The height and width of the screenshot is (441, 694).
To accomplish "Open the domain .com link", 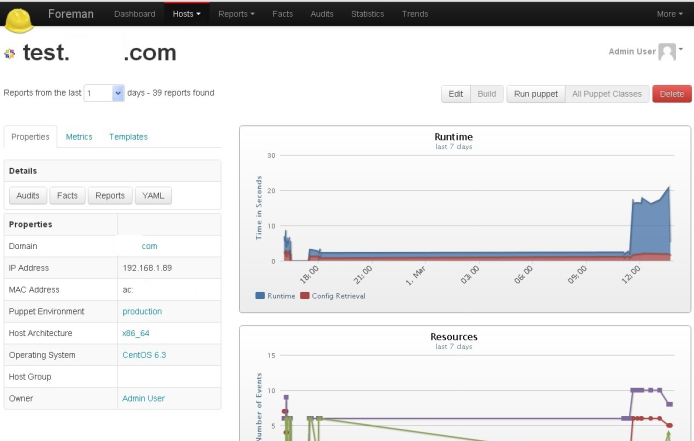I will [x=149, y=246].
